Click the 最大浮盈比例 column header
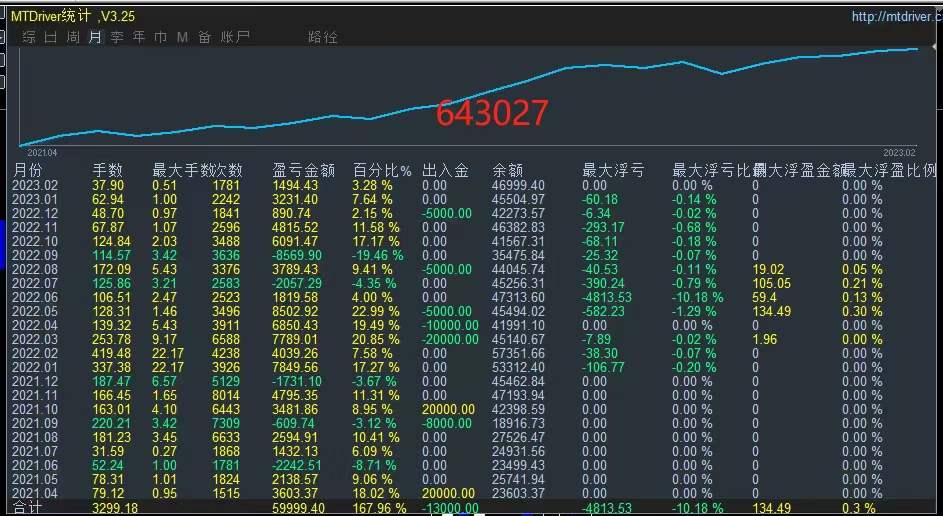The width and height of the screenshot is (943, 516). [891, 171]
